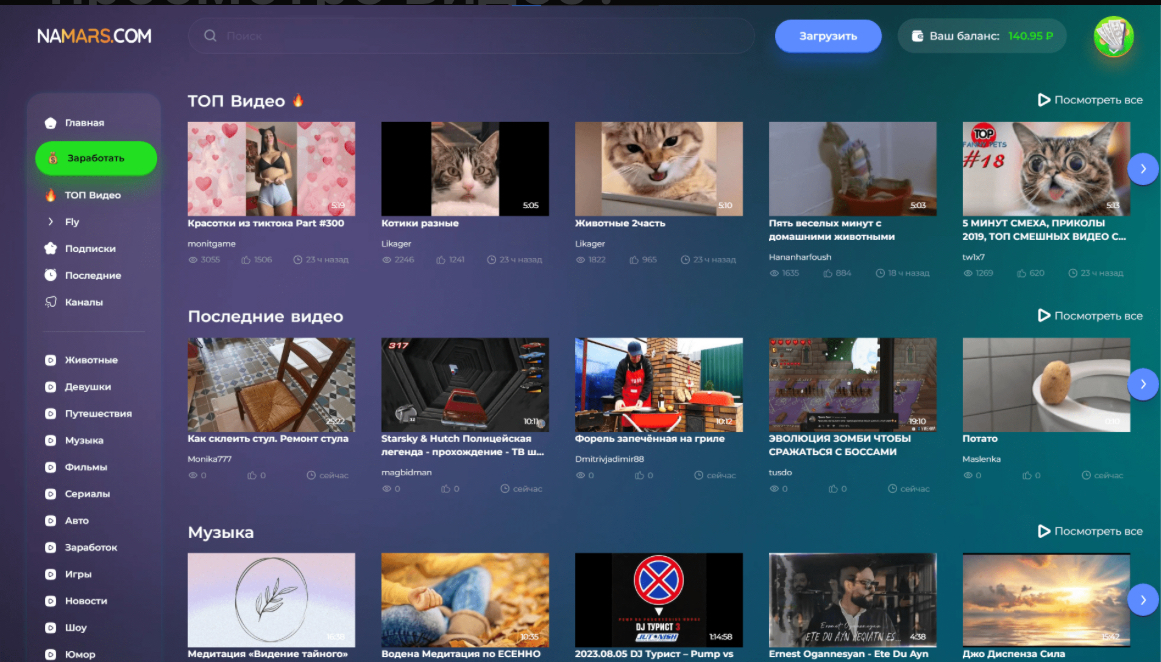Screen dimensions: 1161x662
Task: Open the Monika777 channel name
Action: tap(210, 459)
